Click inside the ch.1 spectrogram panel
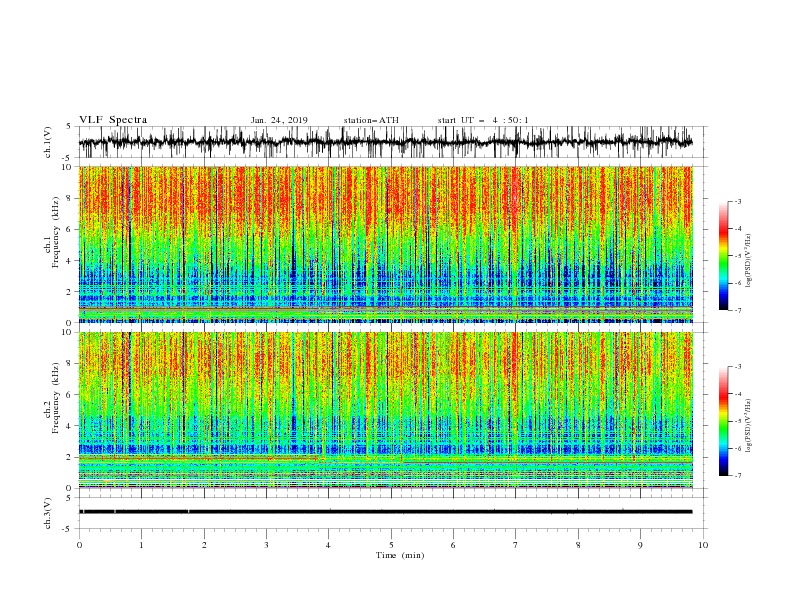 [386, 244]
